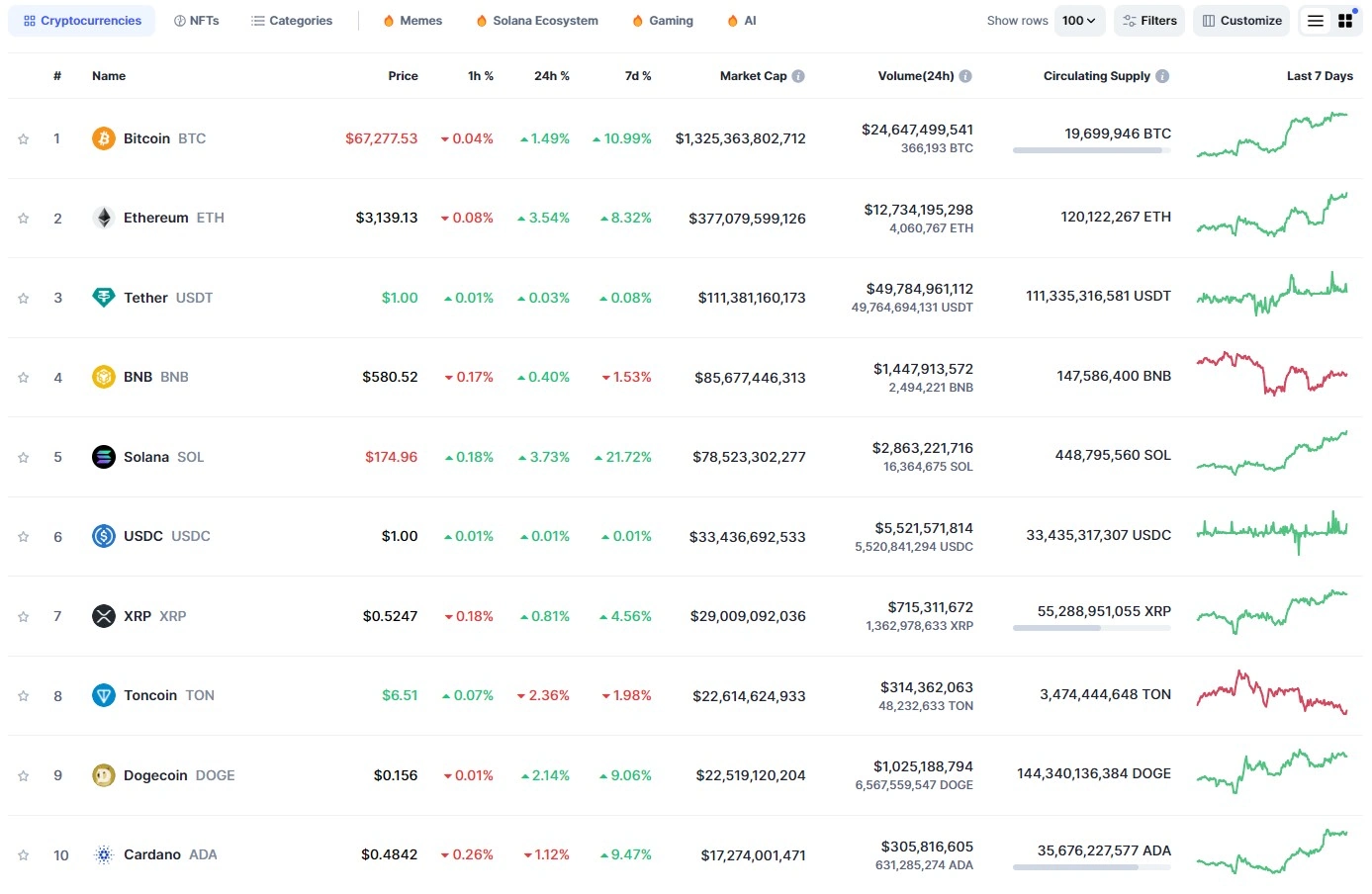Add Bitcoin to watchlist via star
This screenshot has width=1372, height=894.
point(23,138)
